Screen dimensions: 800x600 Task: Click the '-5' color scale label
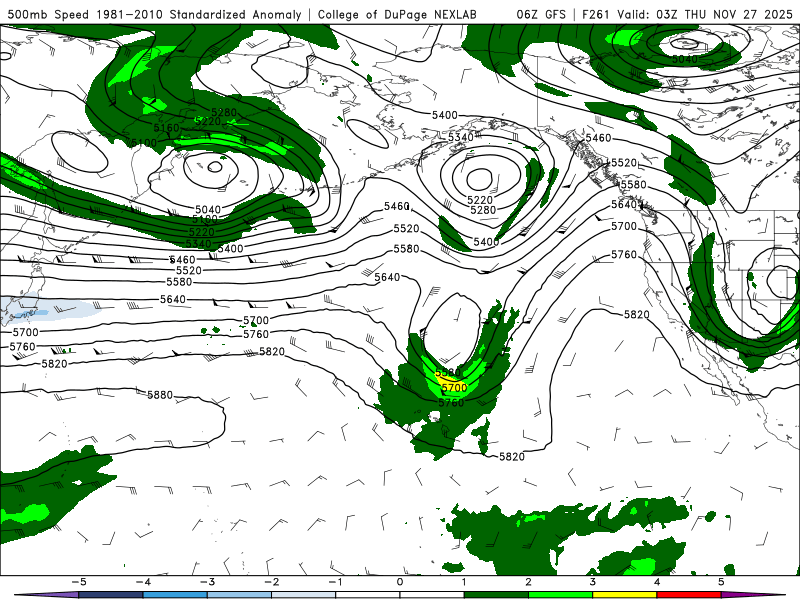tap(78, 582)
